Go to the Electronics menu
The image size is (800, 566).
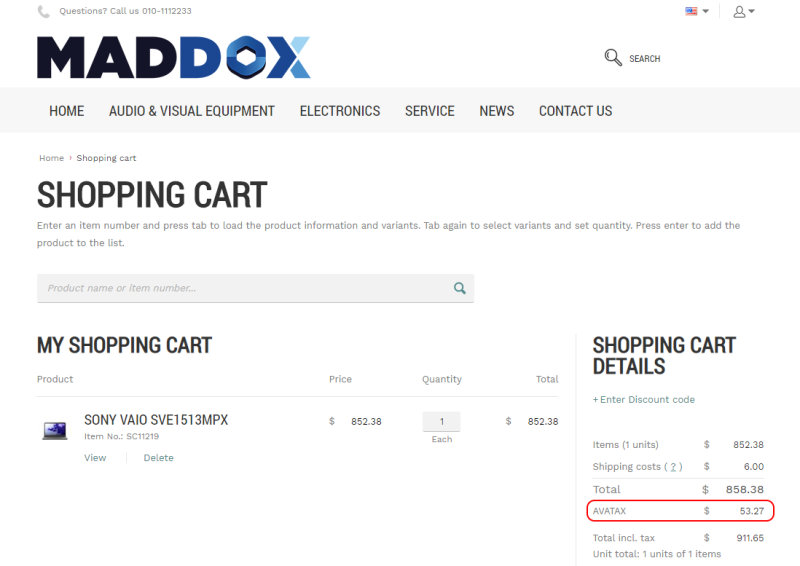click(339, 111)
